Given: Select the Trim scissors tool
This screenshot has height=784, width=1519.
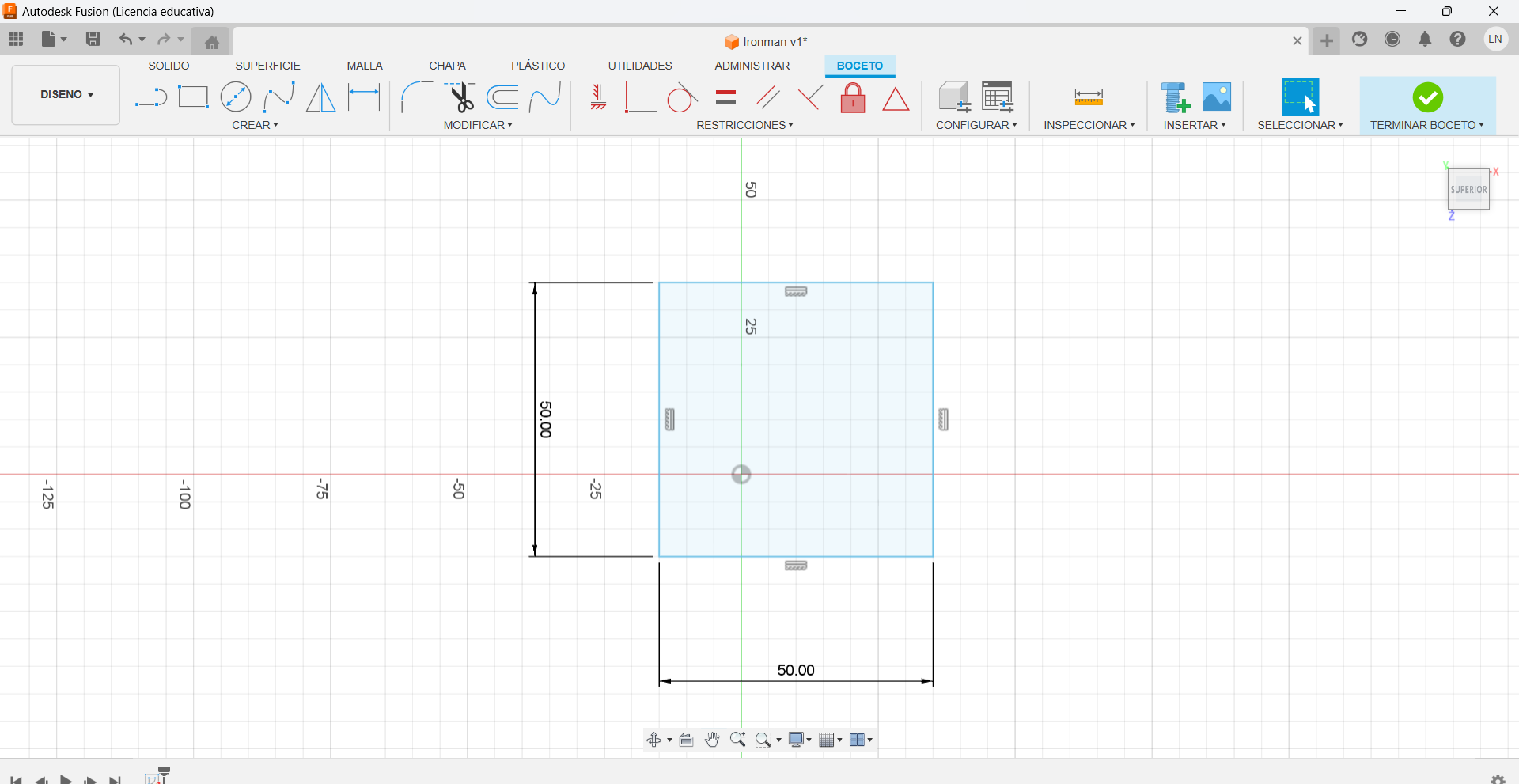Looking at the screenshot, I should 460,97.
